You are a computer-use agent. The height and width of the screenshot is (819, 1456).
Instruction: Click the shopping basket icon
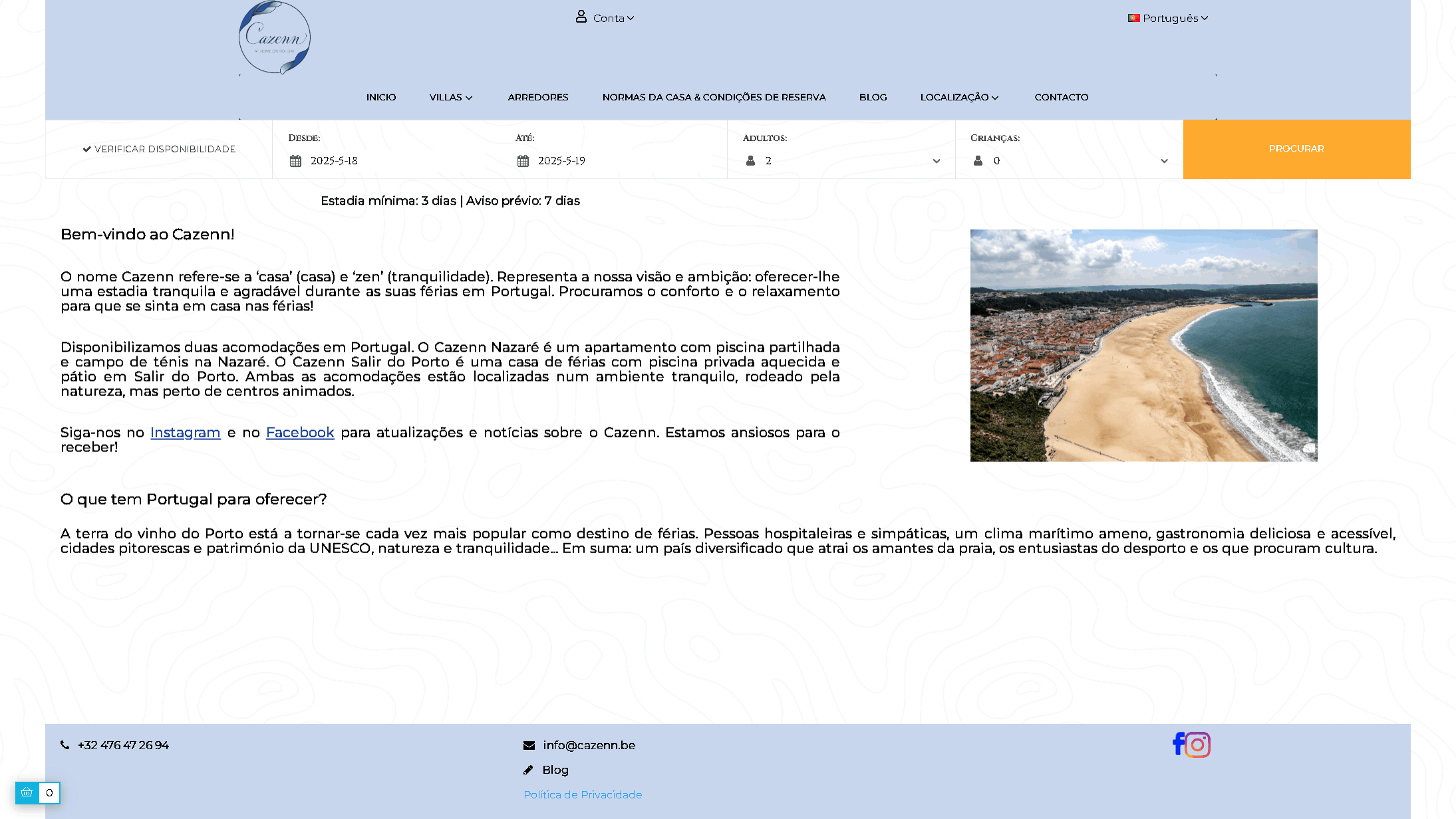coord(27,792)
